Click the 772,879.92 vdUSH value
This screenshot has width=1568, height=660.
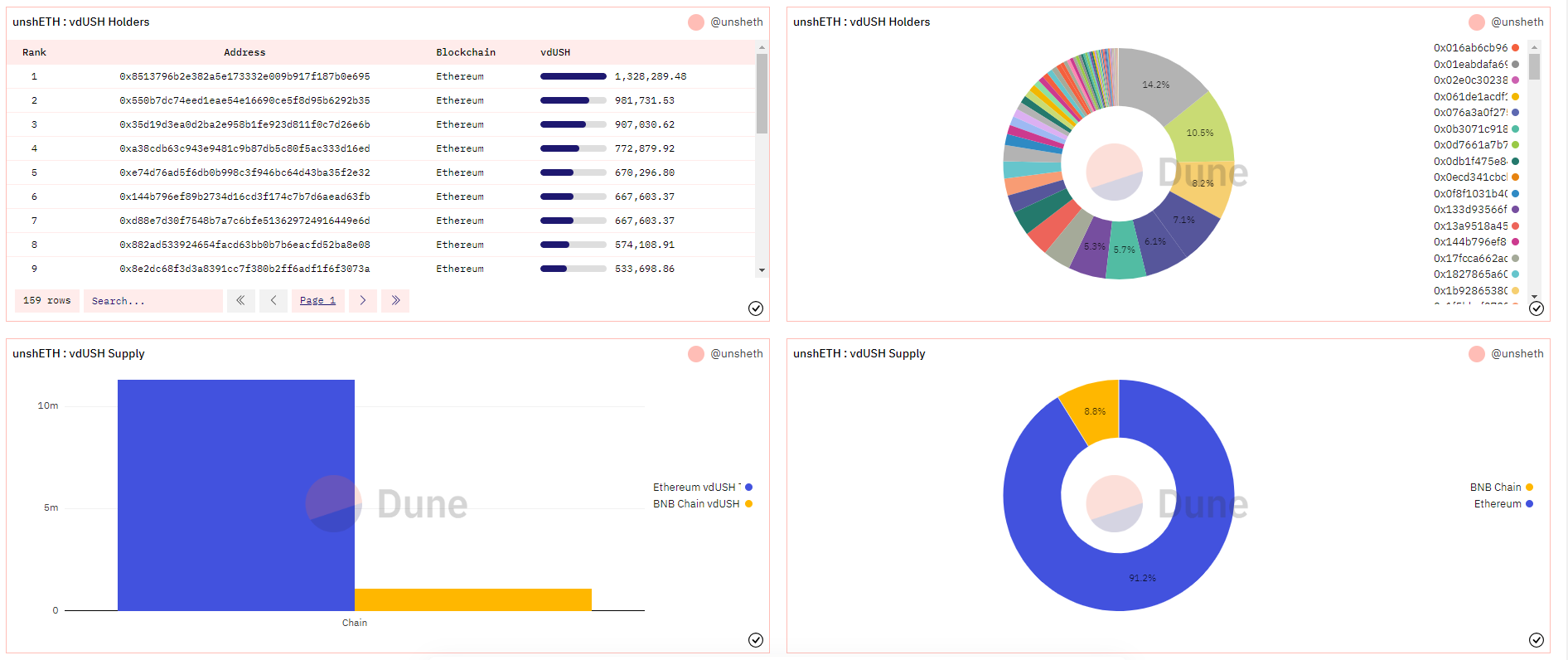(x=645, y=148)
